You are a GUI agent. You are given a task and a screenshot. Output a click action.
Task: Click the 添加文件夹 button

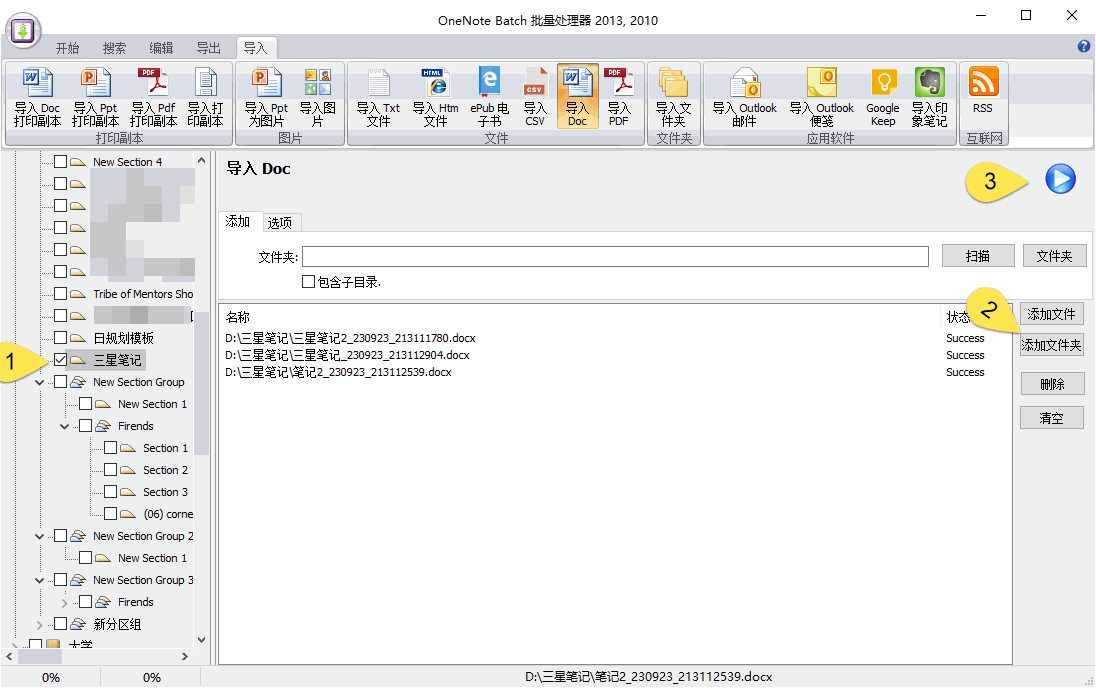coord(1052,345)
